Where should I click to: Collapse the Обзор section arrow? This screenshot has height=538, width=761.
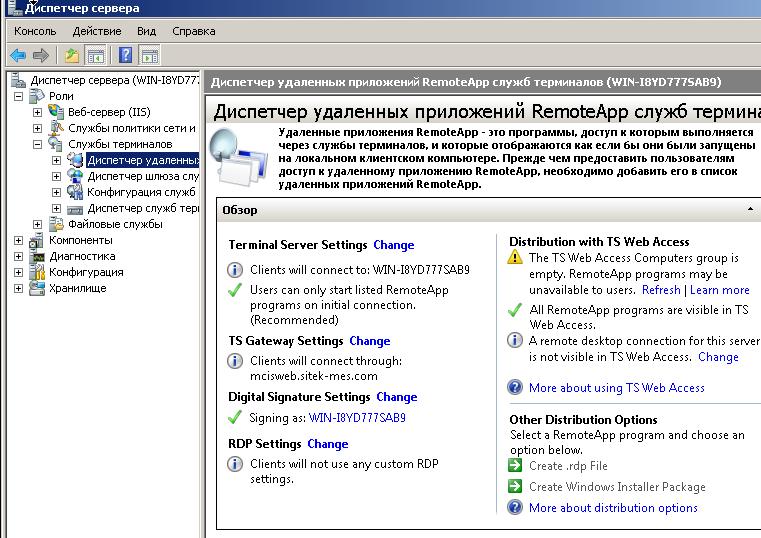pyautogui.click(x=750, y=209)
